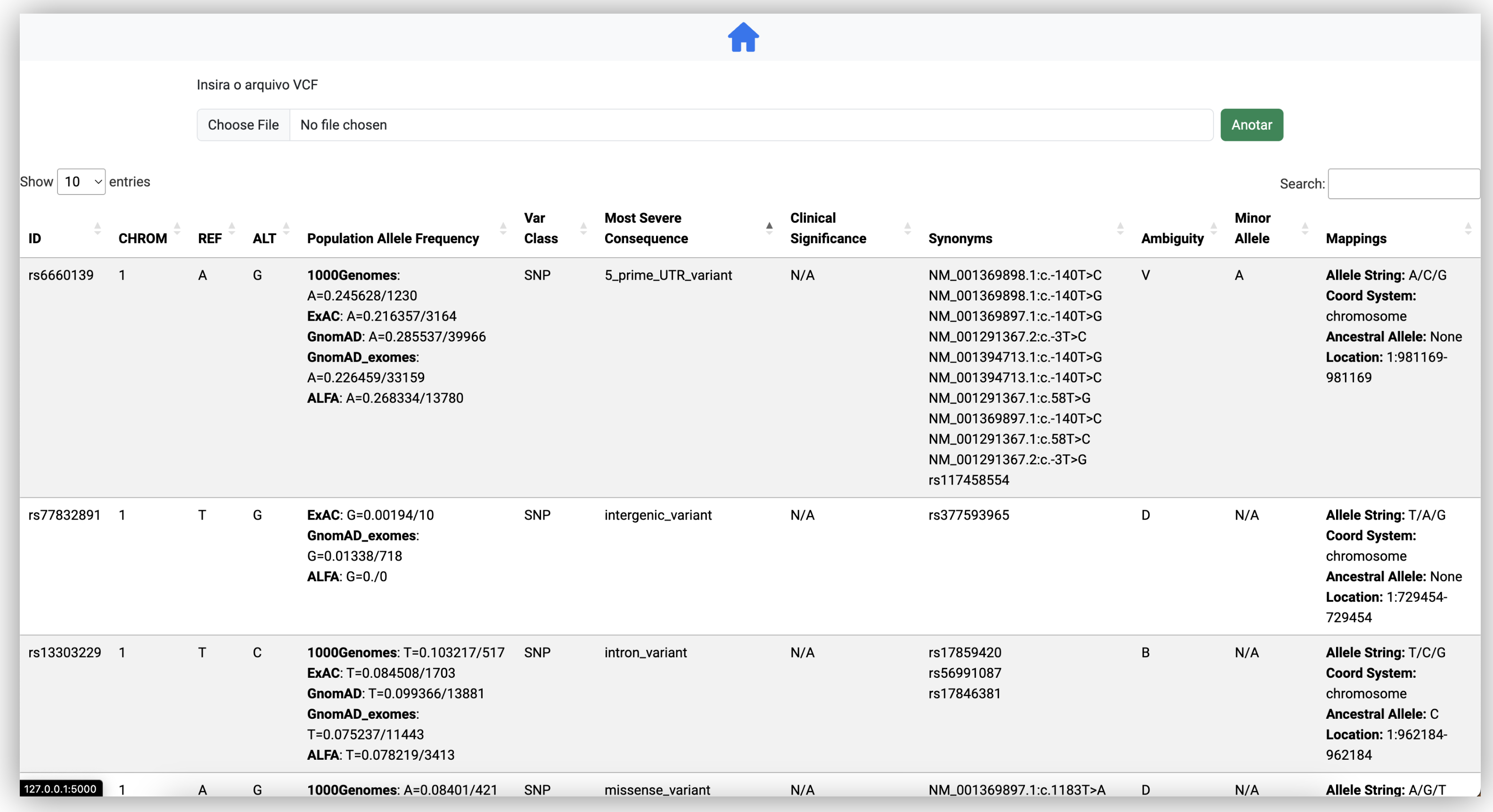
Task: Click the REF column header label
Action: tap(210, 239)
